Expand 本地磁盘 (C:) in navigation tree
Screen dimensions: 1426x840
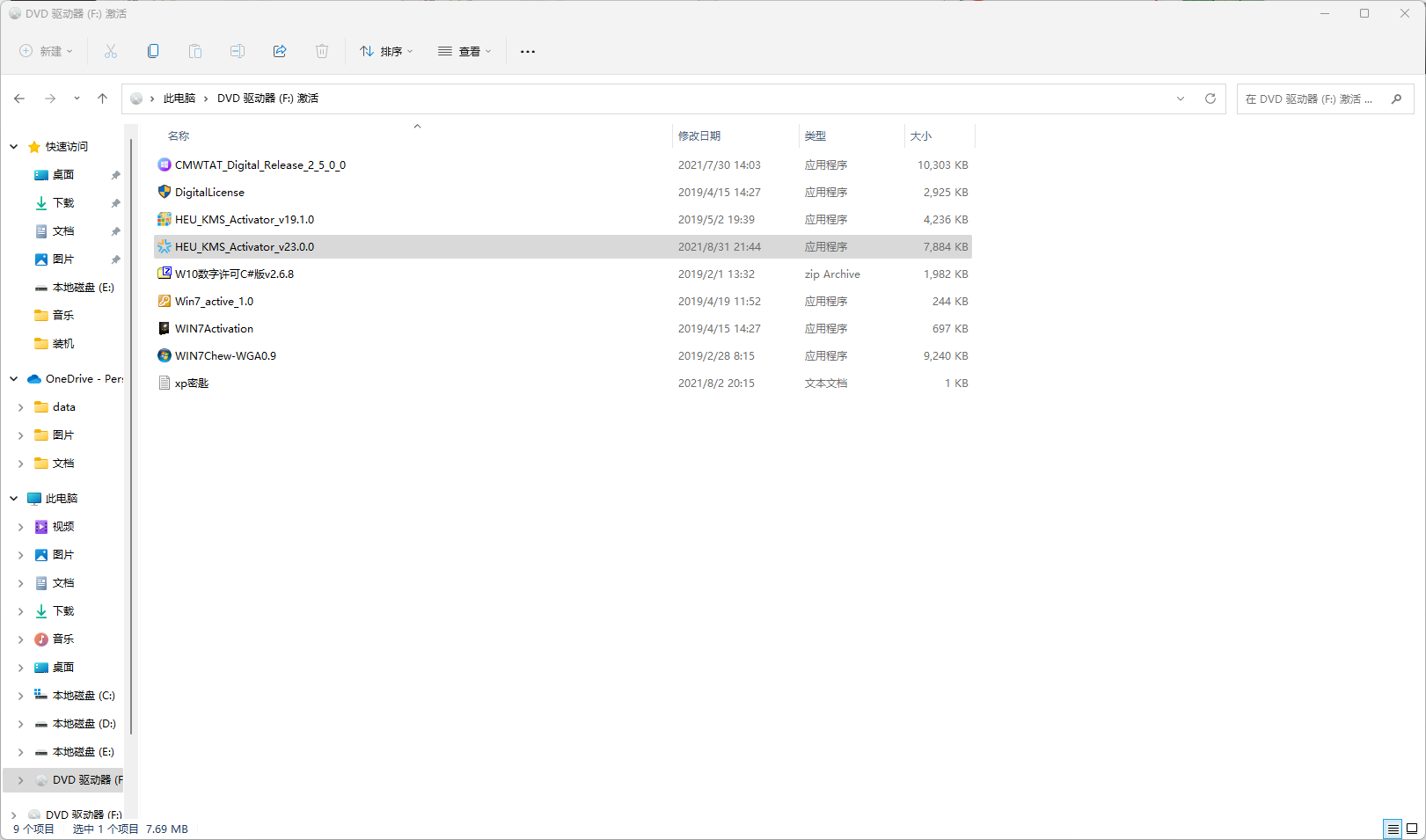[x=20, y=696]
